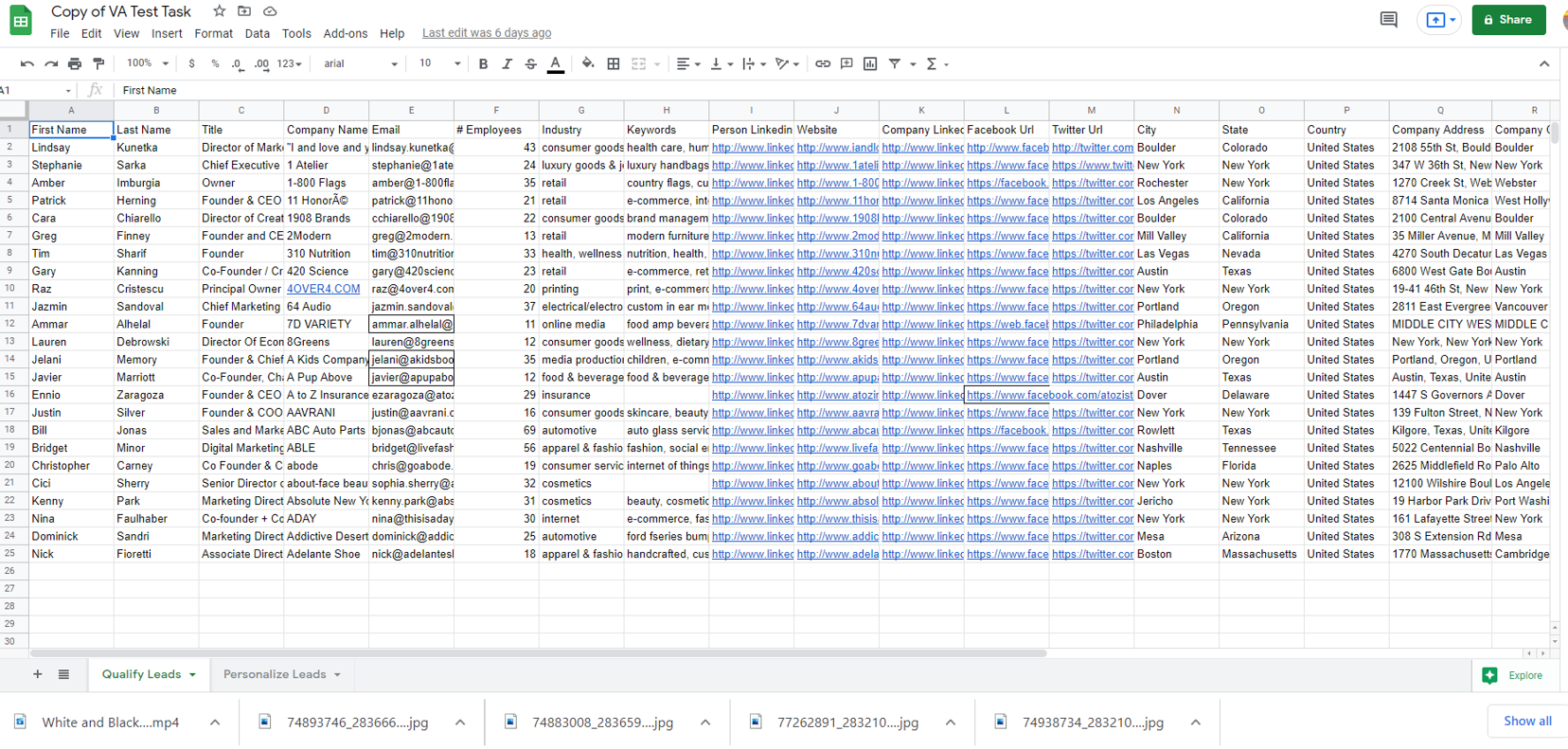Open the filter views dropdown arrow

pyautogui.click(x=913, y=64)
